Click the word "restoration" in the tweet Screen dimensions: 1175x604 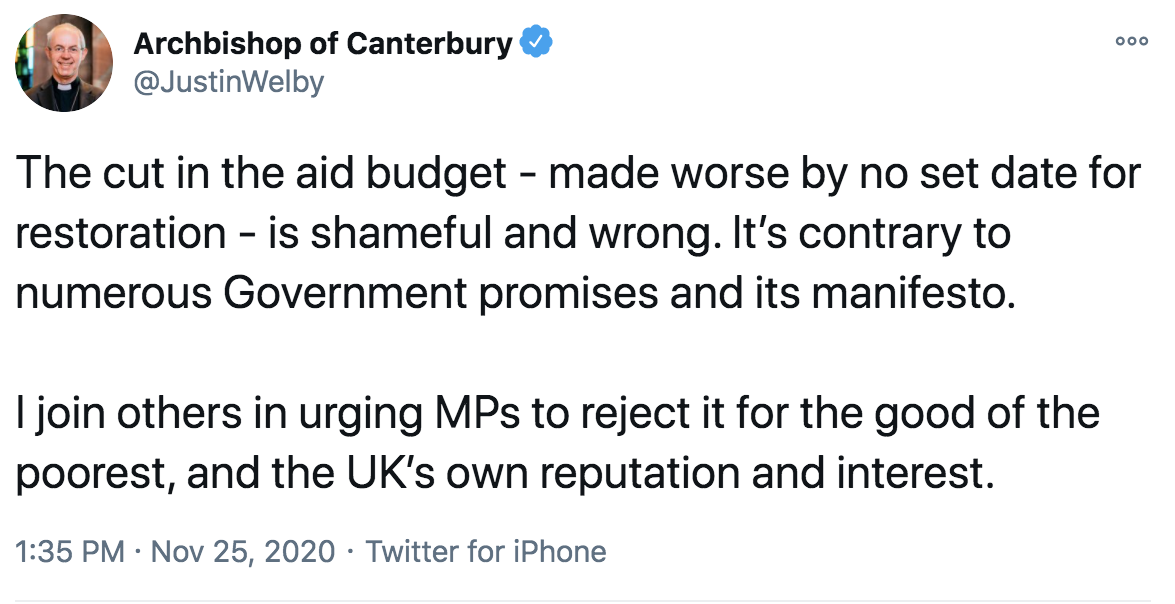pyautogui.click(x=119, y=233)
